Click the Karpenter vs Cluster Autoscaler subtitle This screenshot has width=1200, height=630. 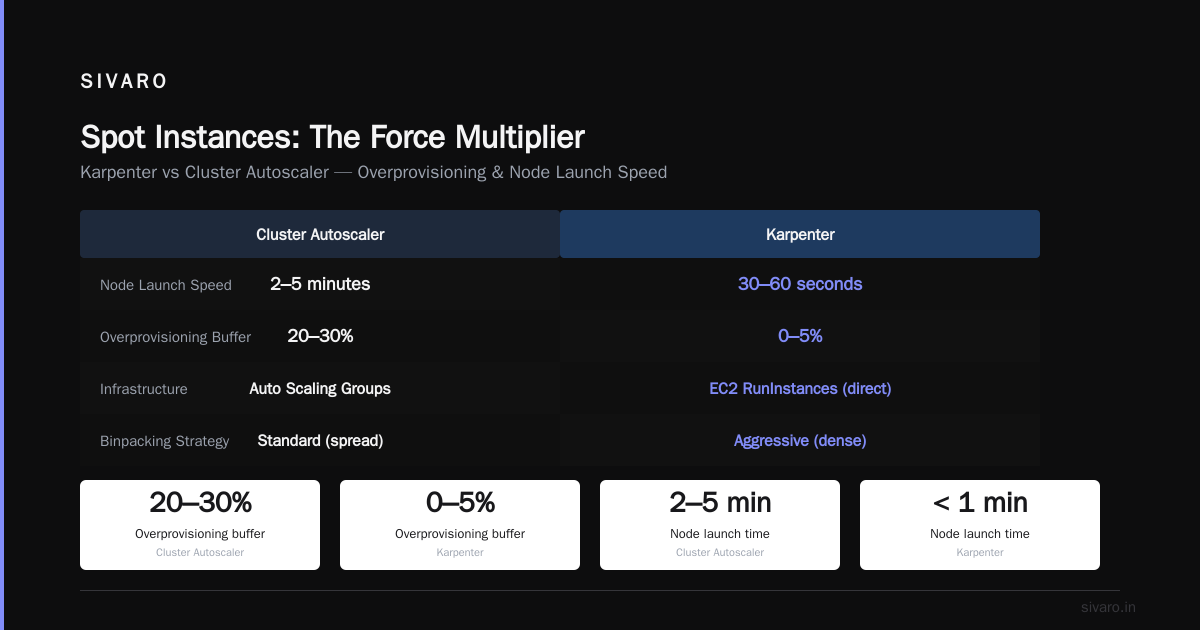(373, 172)
